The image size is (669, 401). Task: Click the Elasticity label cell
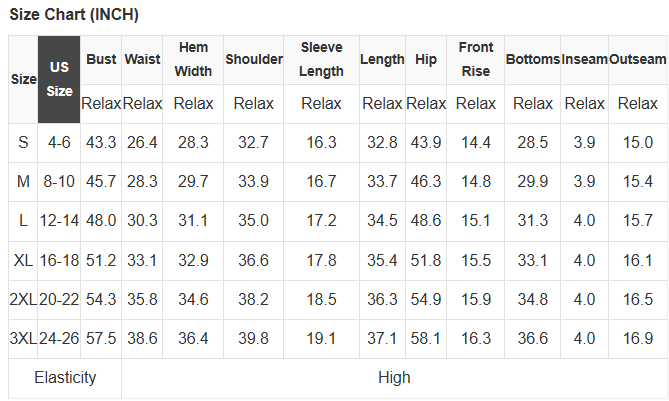click(x=65, y=378)
